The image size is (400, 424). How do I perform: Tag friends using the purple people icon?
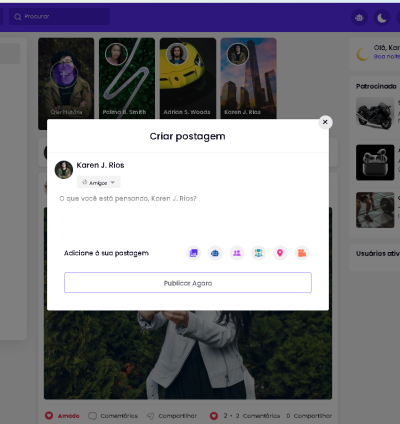(237, 253)
